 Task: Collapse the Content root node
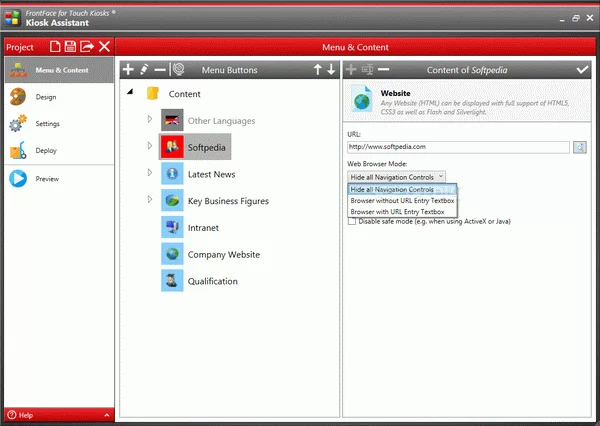[130, 91]
